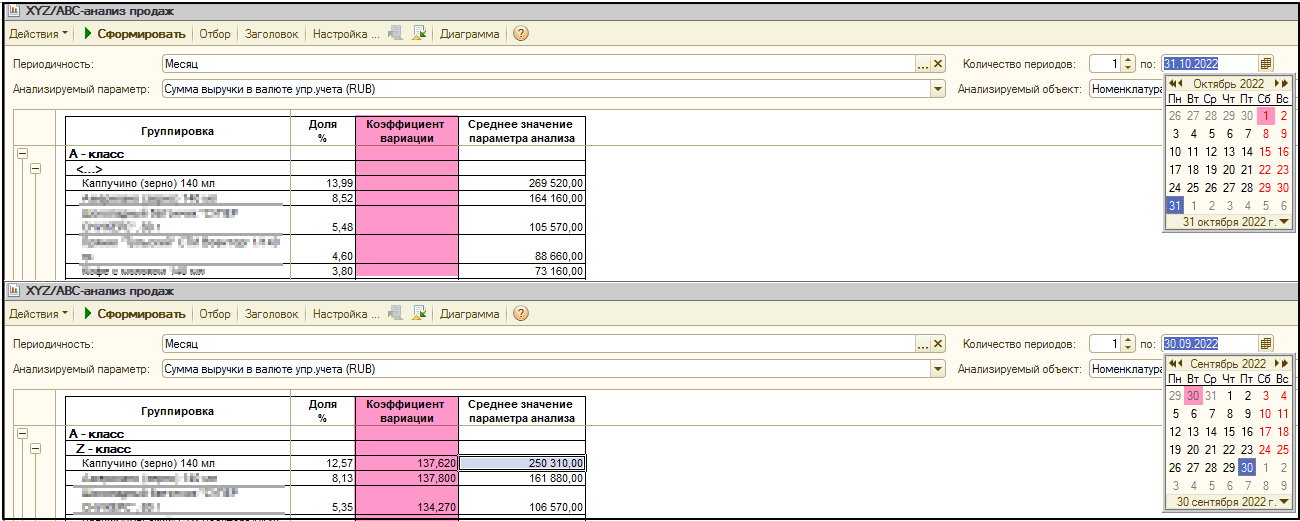Screen dimensions: 1300x521
Task: Click the help icon in the September report toolbar
Action: tap(521, 314)
